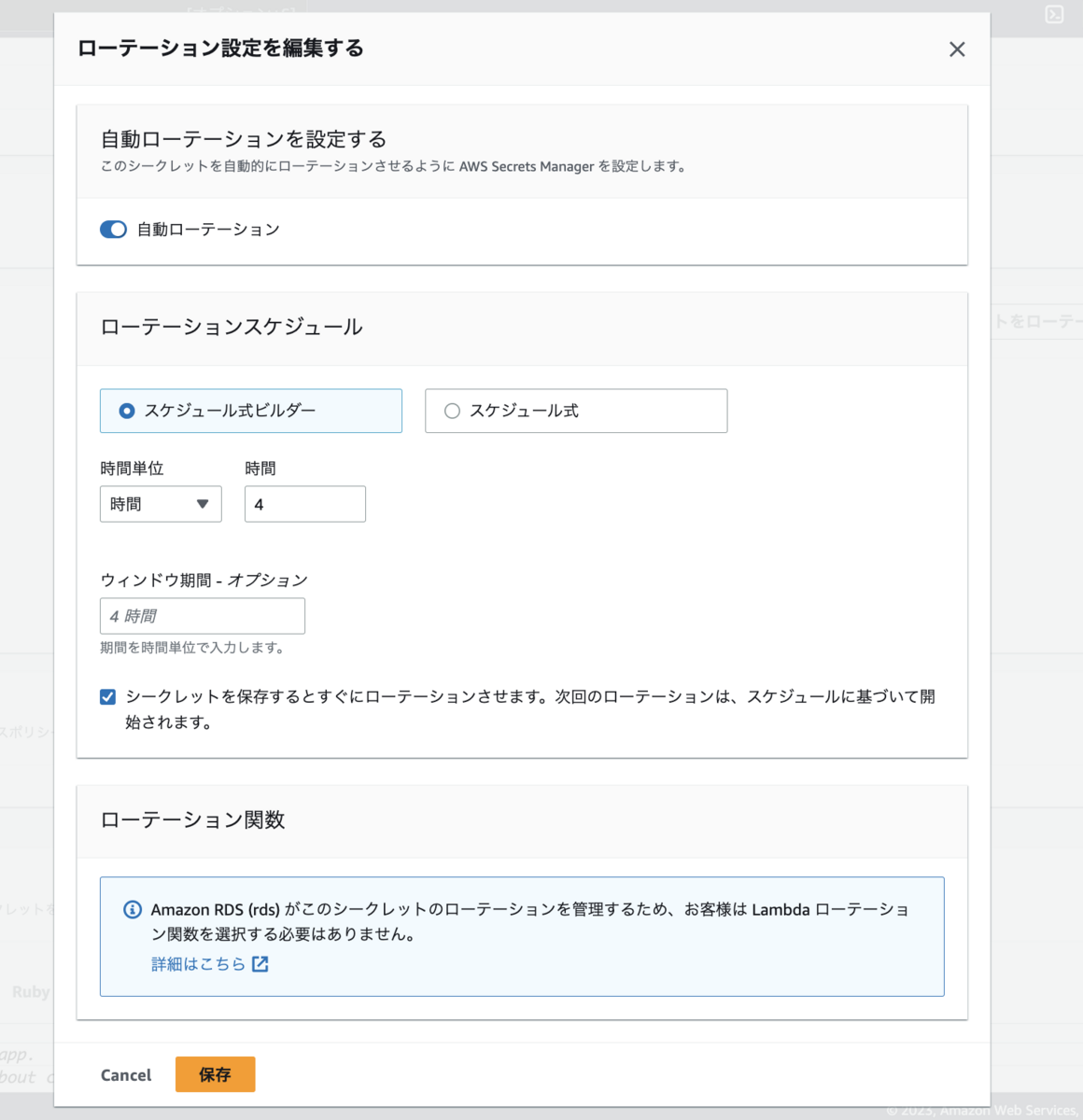The height and width of the screenshot is (1120, 1083).
Task: Close the rotation settings dialog
Action: [x=957, y=49]
